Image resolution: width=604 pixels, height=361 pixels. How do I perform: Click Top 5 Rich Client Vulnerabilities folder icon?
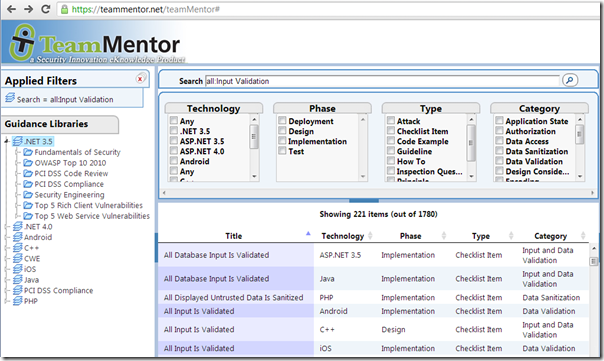tap(28, 205)
